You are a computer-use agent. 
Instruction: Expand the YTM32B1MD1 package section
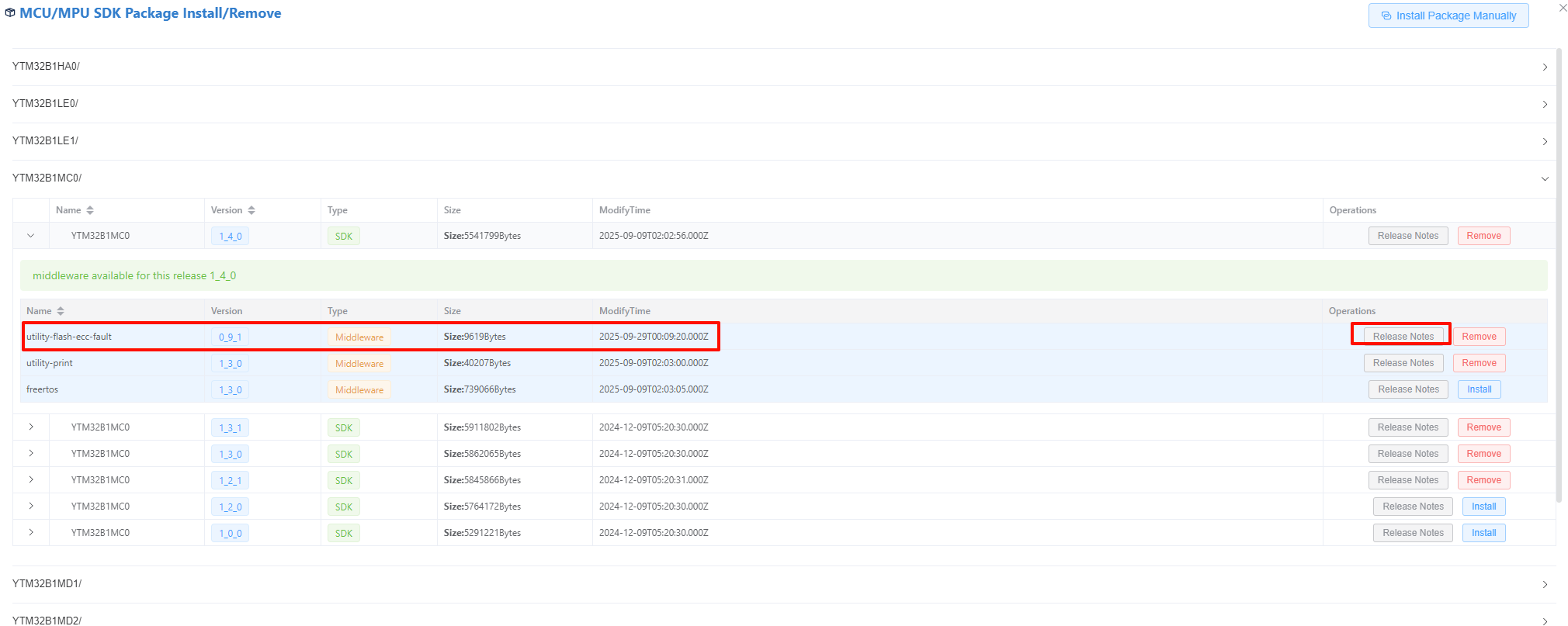[1545, 584]
